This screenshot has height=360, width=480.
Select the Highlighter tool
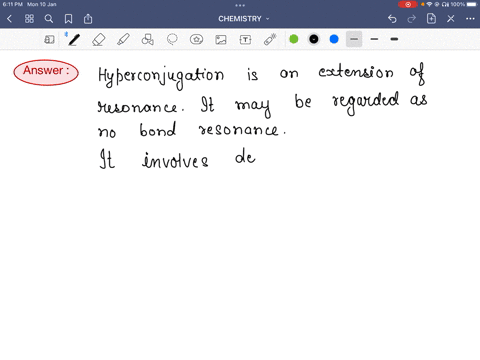(x=123, y=40)
